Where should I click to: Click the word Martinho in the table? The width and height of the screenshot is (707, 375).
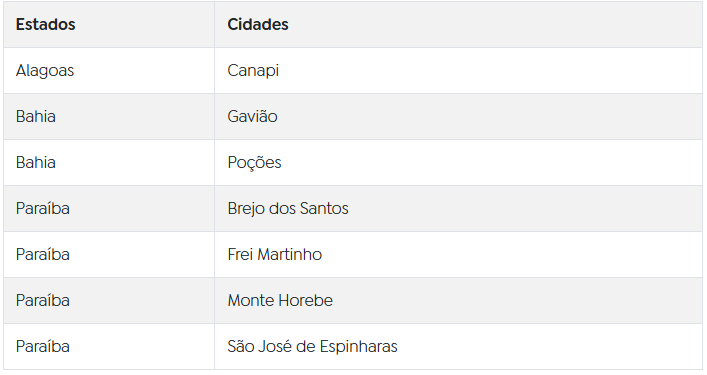[x=289, y=254]
